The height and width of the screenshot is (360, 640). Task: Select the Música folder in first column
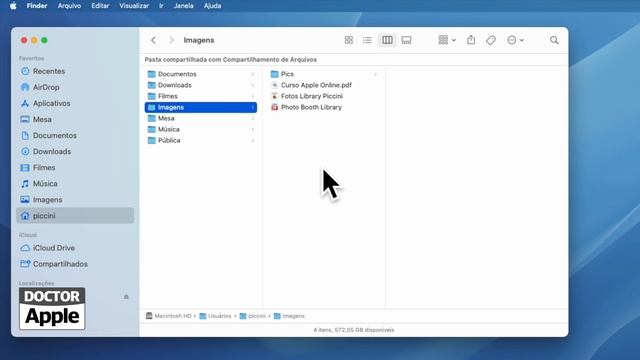tap(201, 129)
